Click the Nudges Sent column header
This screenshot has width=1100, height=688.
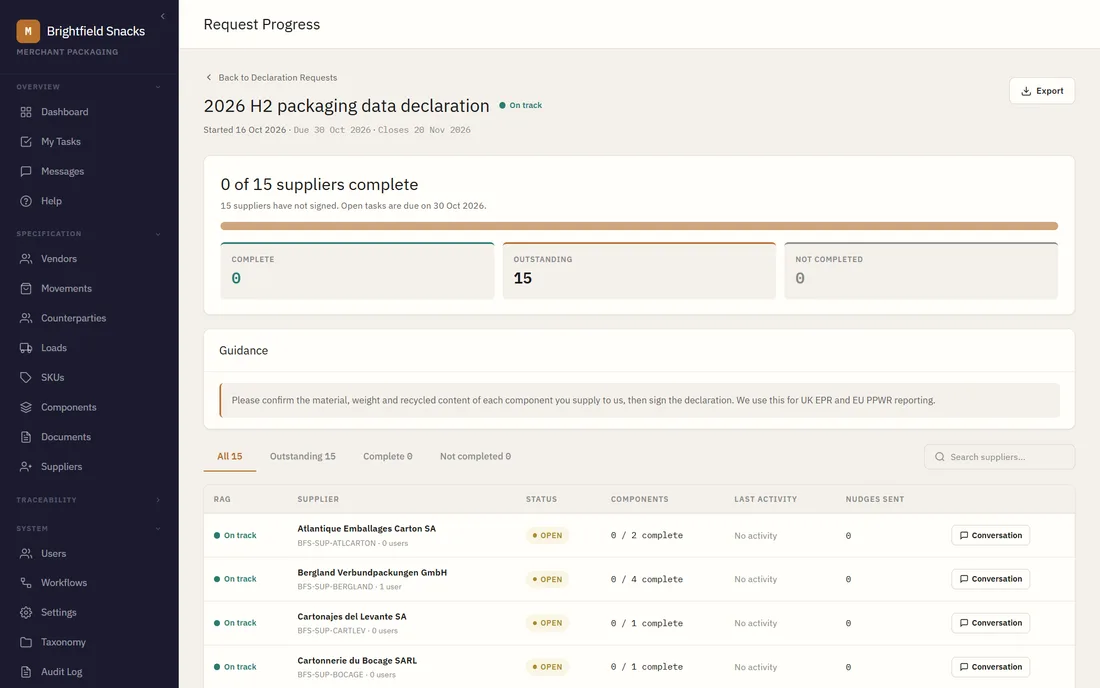[874, 499]
